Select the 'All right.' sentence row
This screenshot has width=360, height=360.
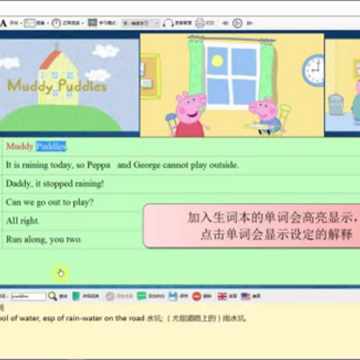23,221
